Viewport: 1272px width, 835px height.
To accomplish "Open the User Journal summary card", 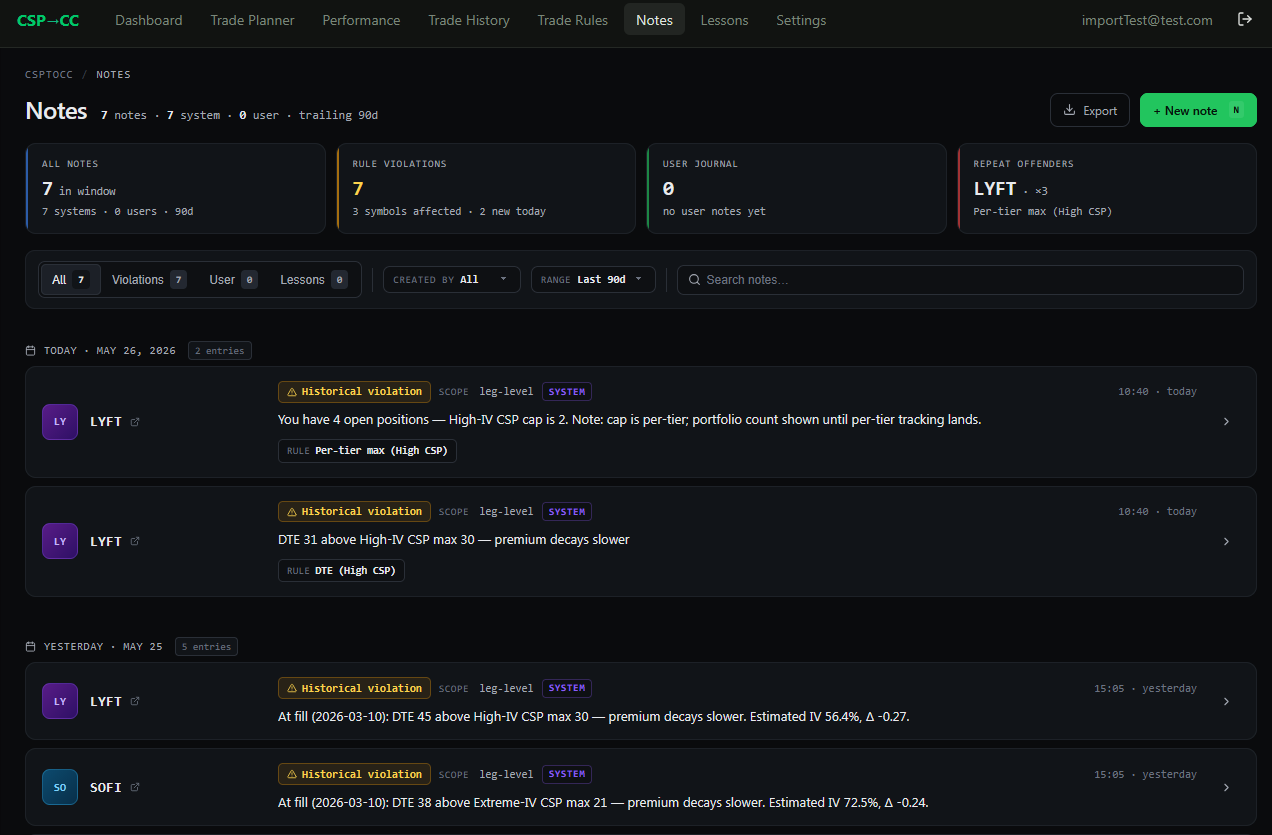I will 796,188.
